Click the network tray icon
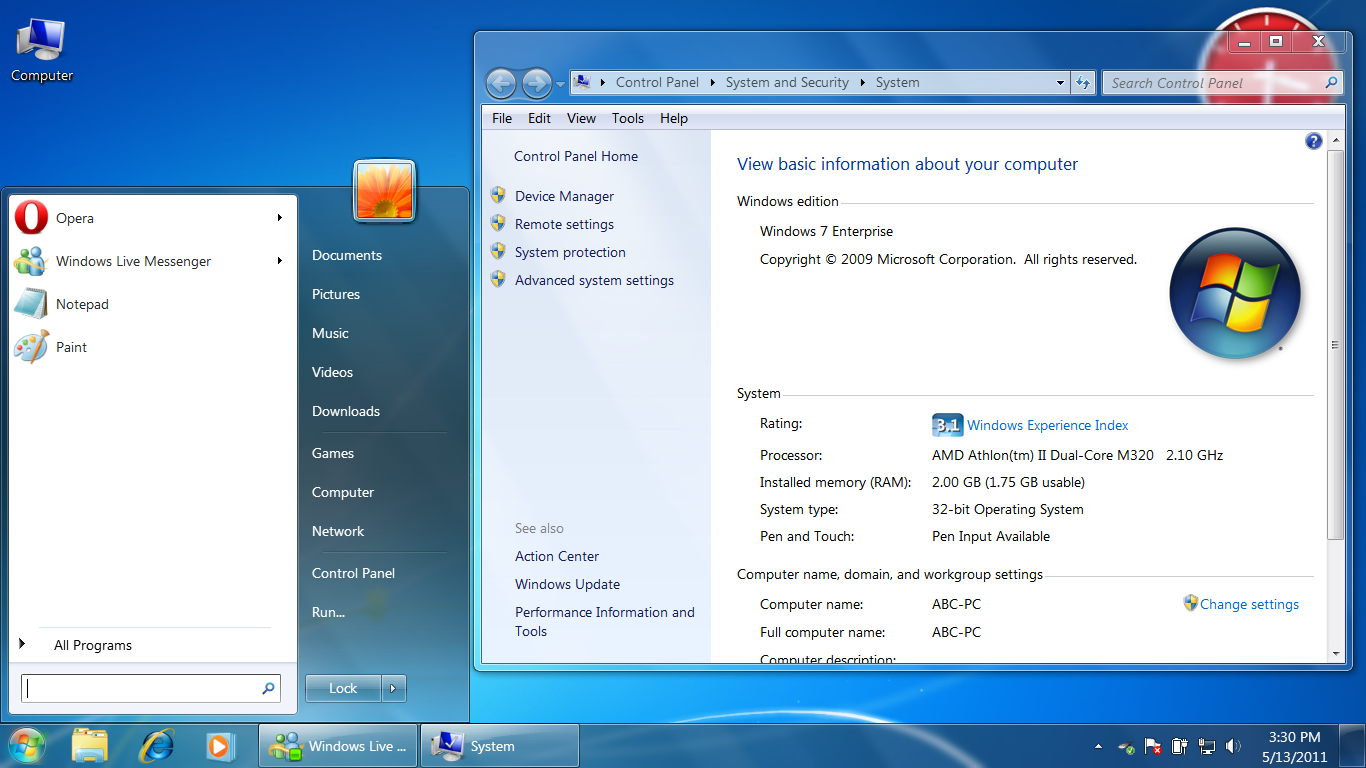 [x=1207, y=746]
